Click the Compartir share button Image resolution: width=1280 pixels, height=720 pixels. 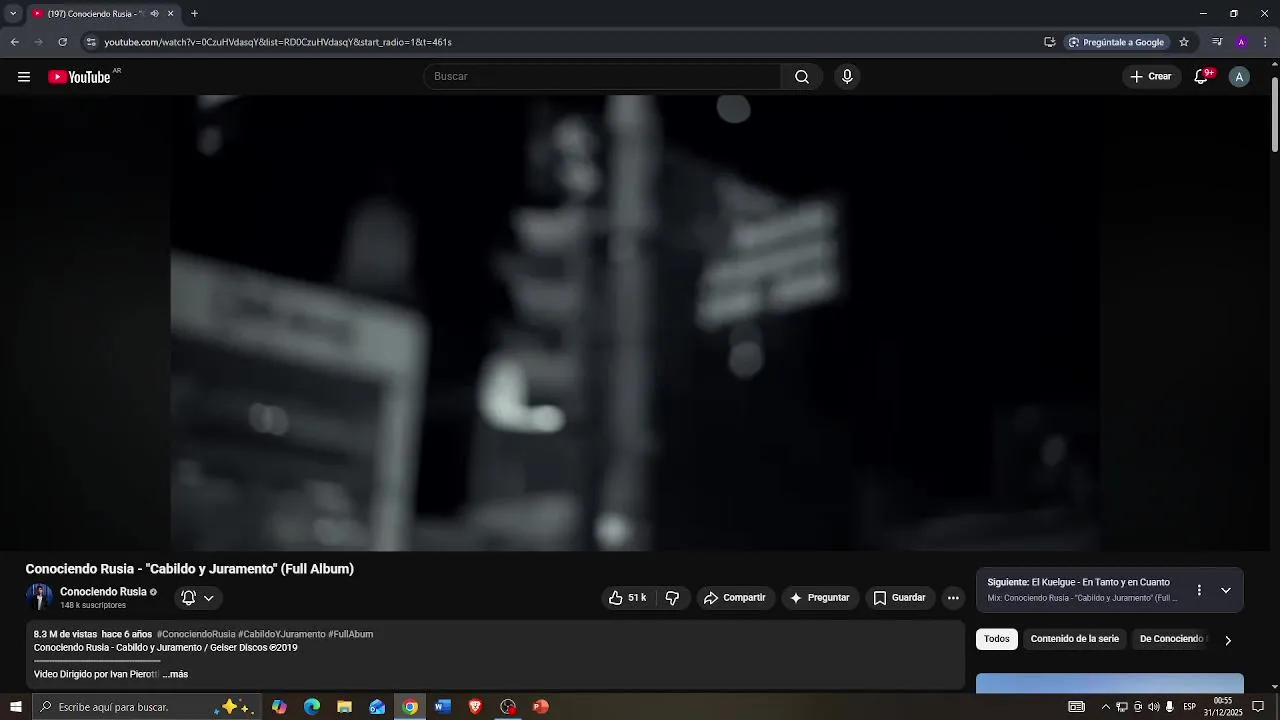click(735, 598)
